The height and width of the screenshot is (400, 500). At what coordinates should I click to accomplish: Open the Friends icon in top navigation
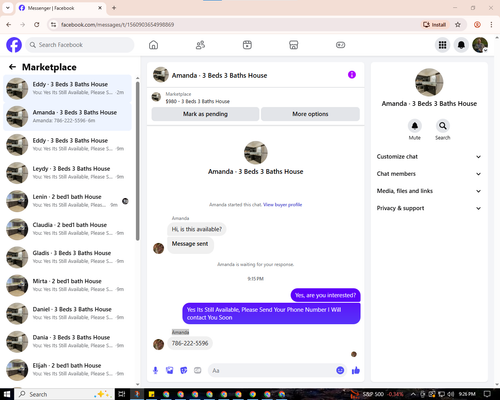pos(200,45)
